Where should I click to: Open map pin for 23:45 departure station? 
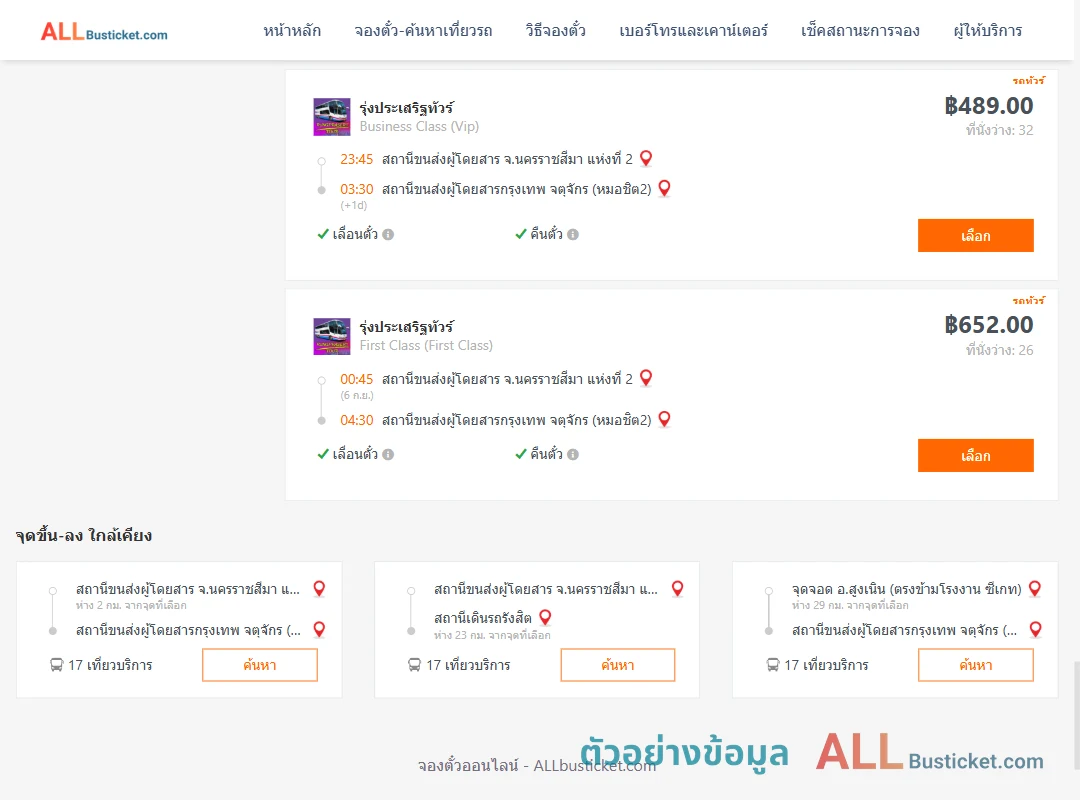click(645, 158)
